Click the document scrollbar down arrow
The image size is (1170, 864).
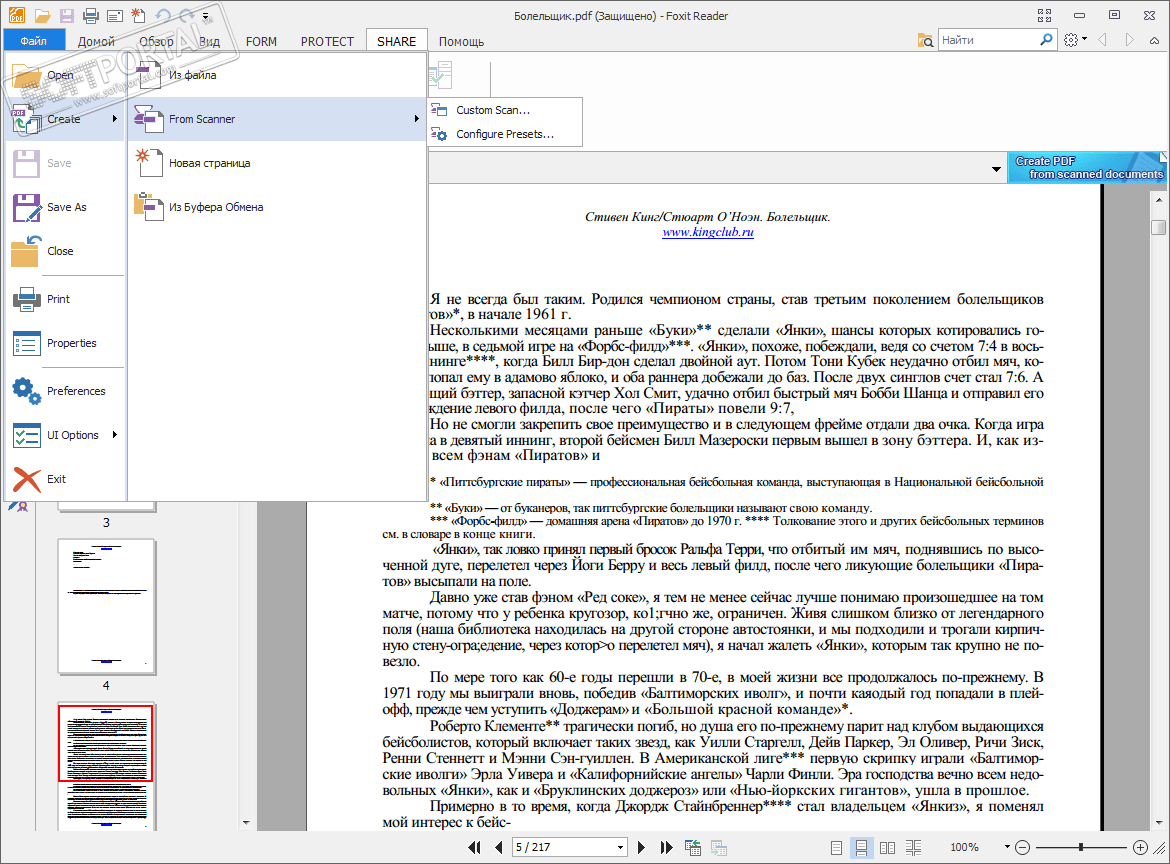tap(1159, 822)
